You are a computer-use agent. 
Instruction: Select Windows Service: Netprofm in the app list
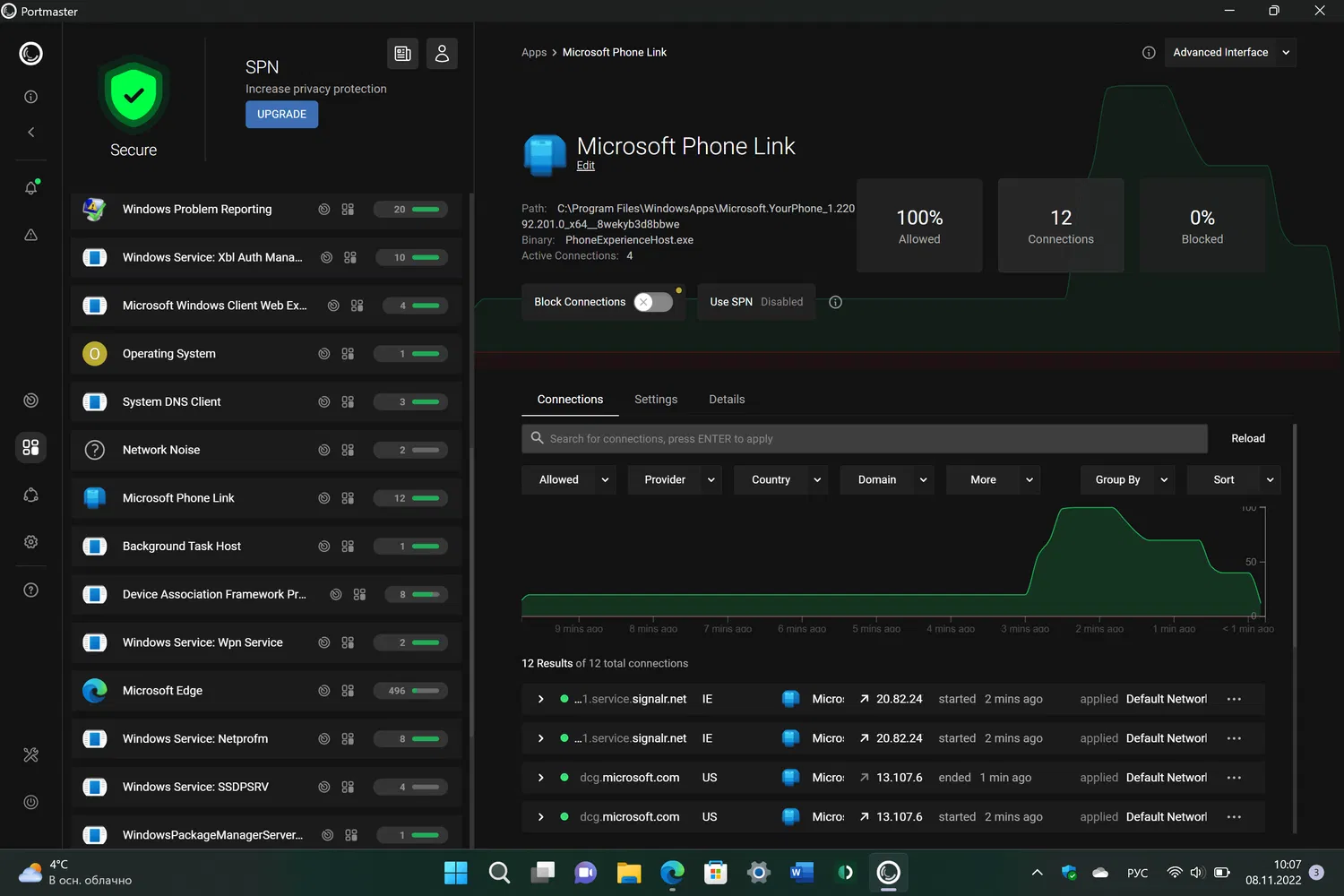(x=266, y=739)
